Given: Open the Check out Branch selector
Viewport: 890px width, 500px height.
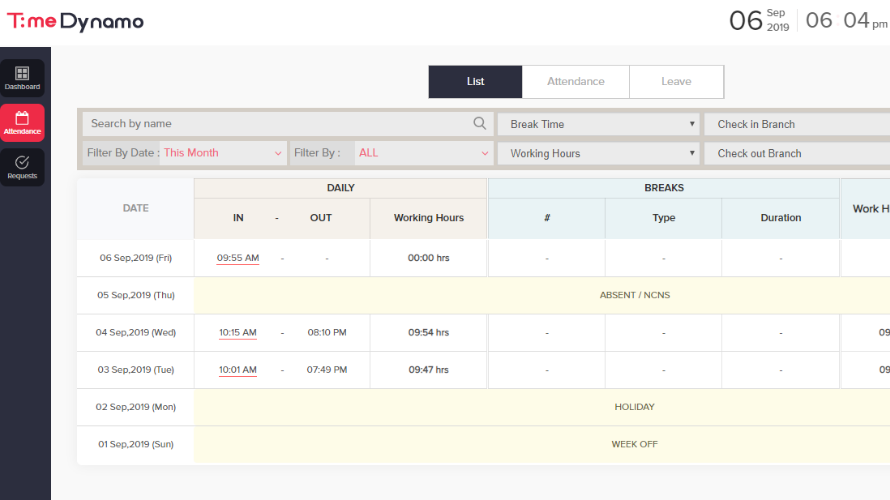Looking at the screenshot, I should pyautogui.click(x=796, y=153).
